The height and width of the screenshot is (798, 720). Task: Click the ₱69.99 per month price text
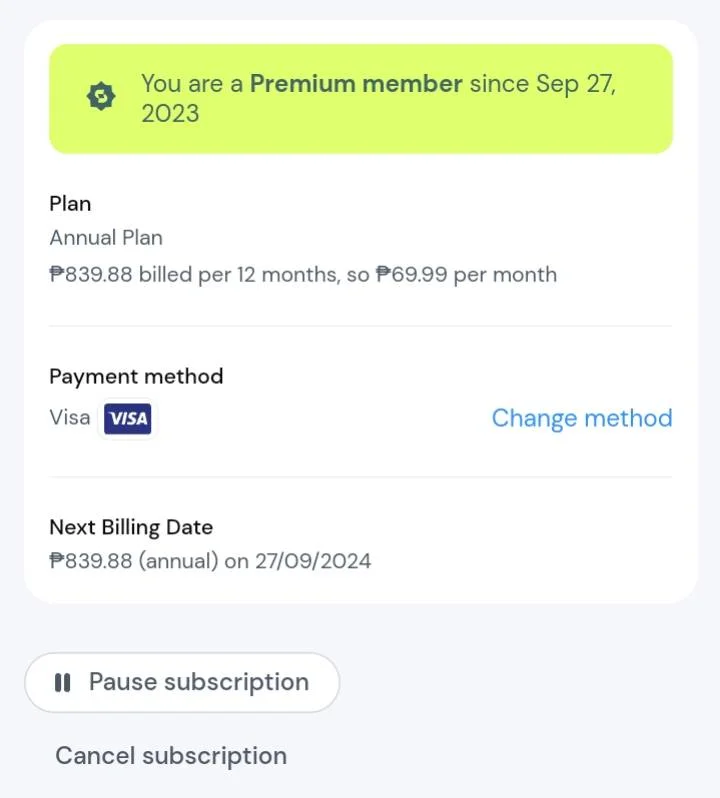pos(466,275)
